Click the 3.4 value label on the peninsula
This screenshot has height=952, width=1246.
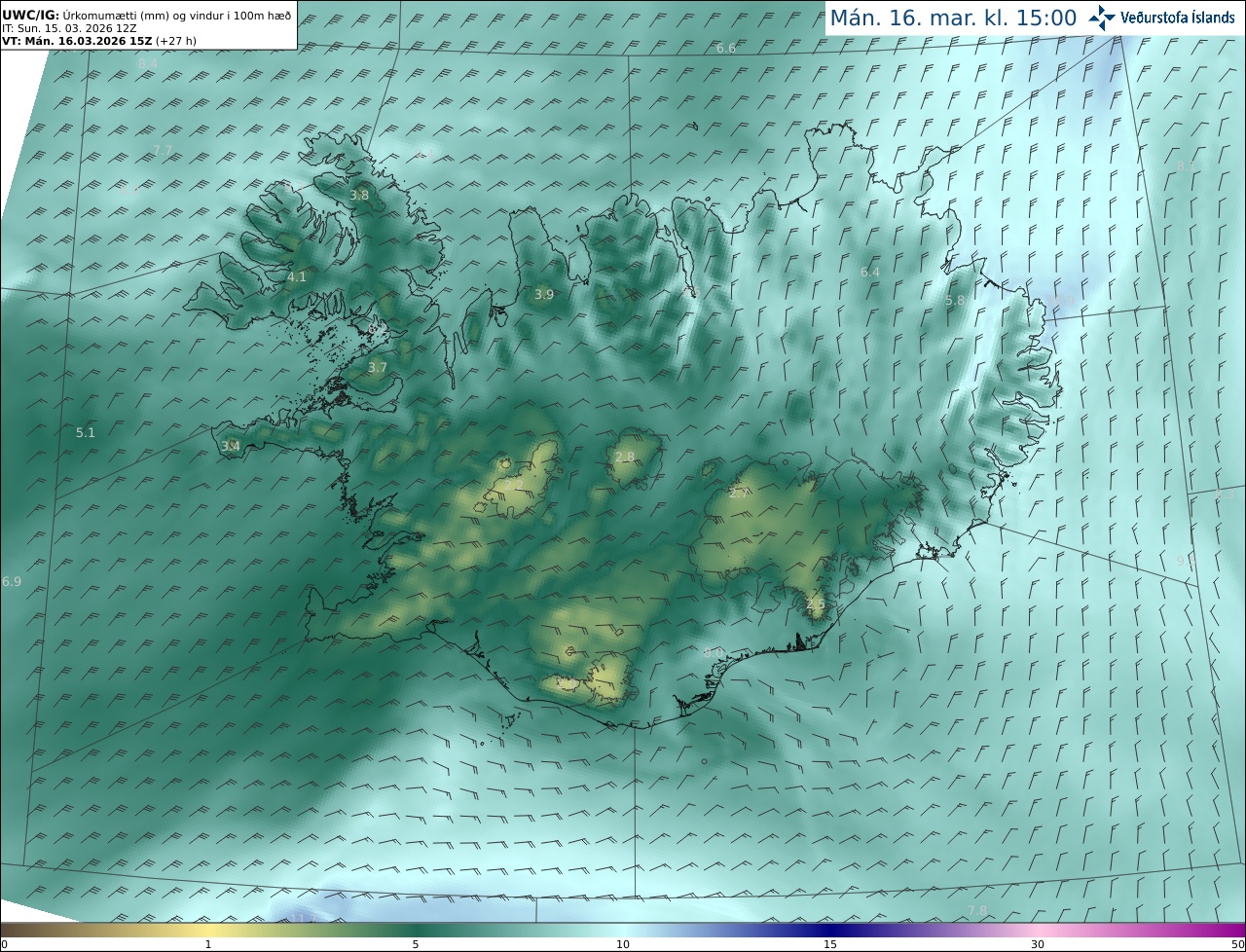point(231,446)
